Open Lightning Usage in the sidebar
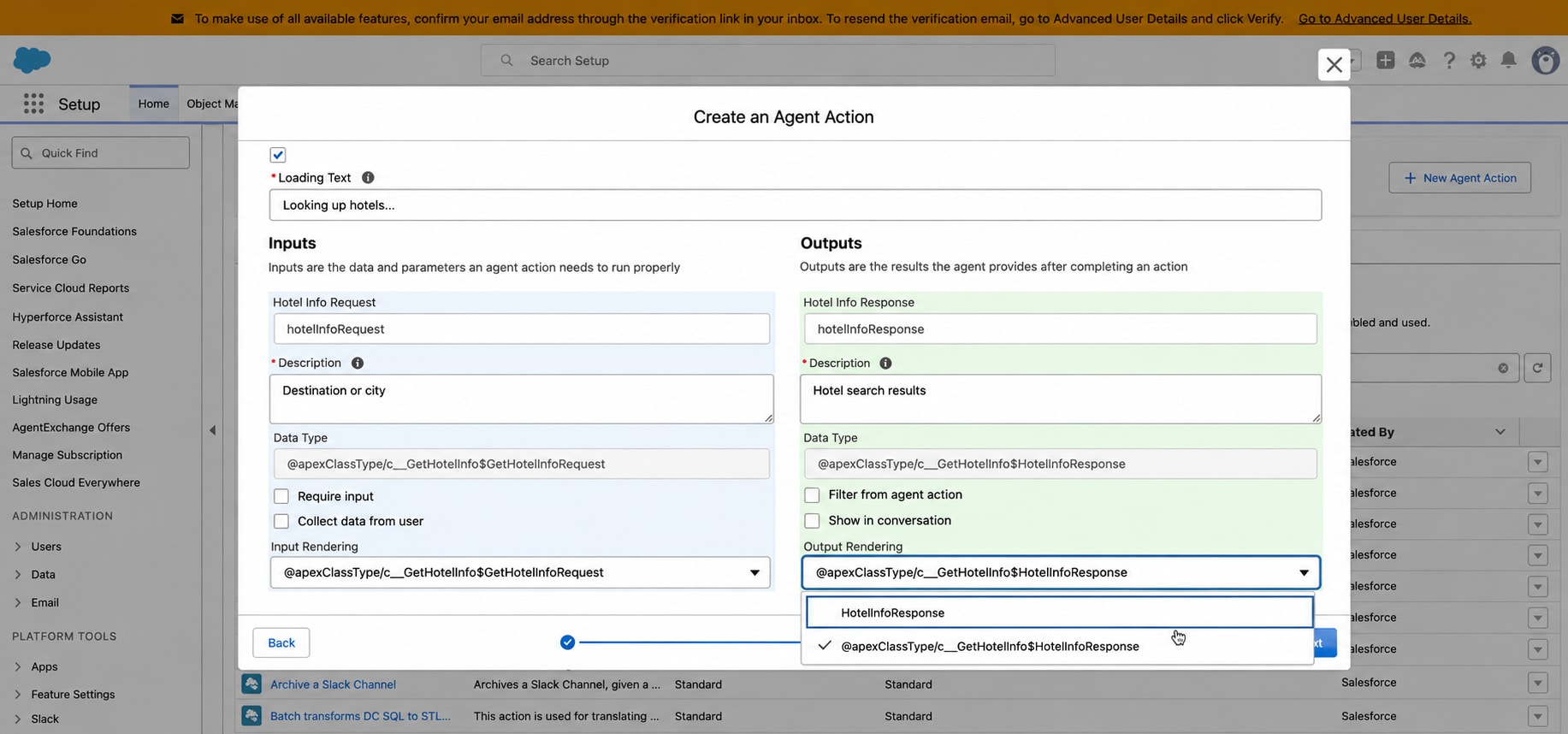This screenshot has width=1568, height=734. pyautogui.click(x=55, y=400)
